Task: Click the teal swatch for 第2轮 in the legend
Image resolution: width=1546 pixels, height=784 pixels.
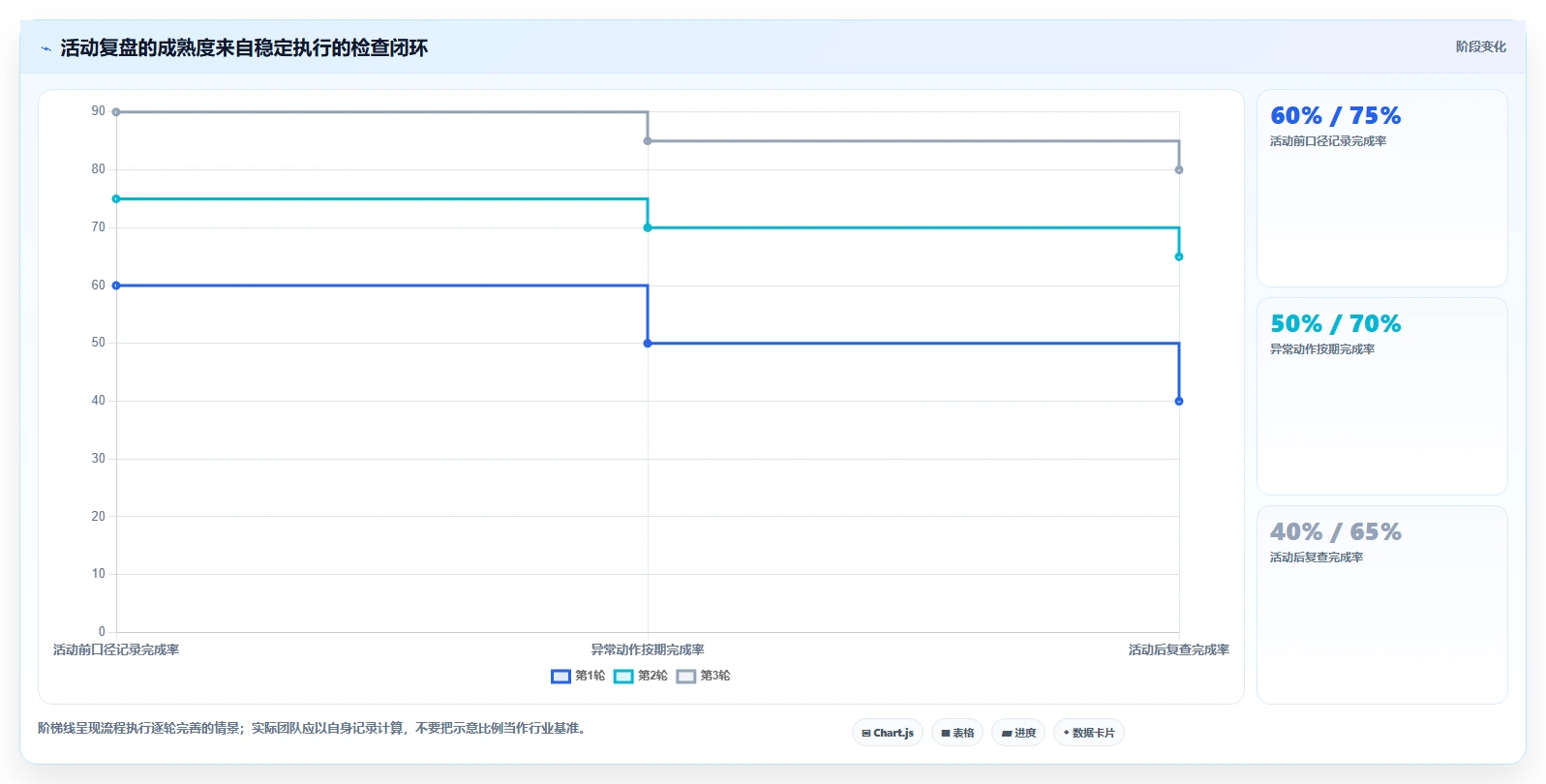Action: (623, 677)
